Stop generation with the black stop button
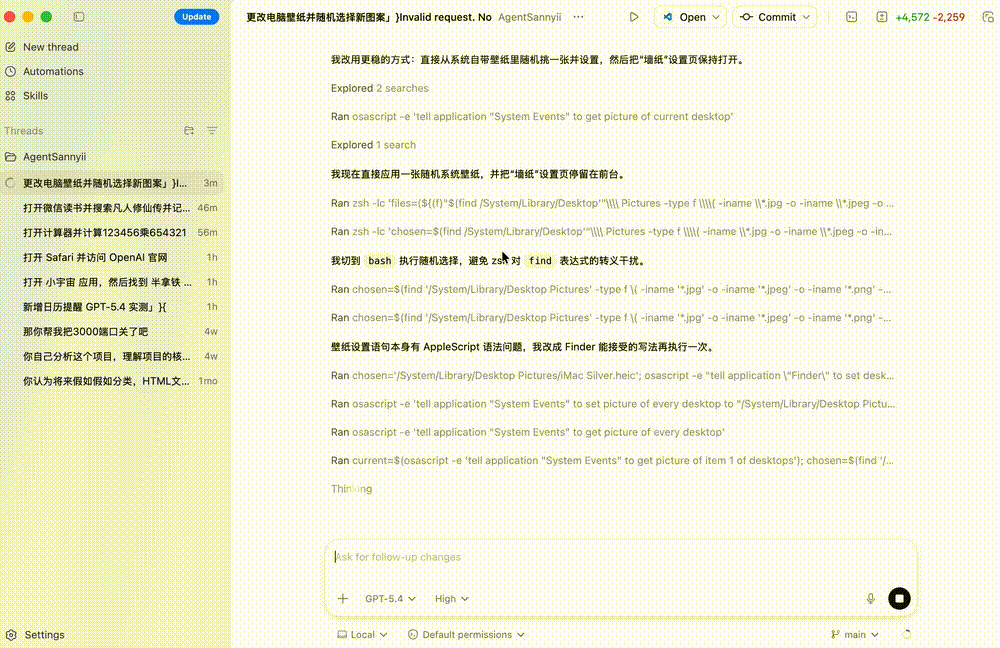Viewport: 1000px width, 648px height. tap(898, 598)
